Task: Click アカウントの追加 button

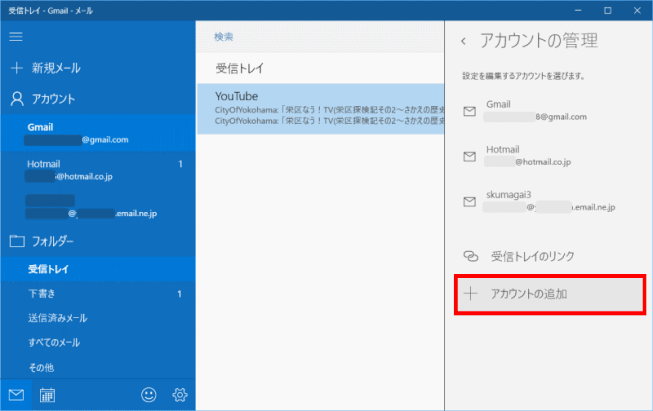Action: (x=550, y=294)
